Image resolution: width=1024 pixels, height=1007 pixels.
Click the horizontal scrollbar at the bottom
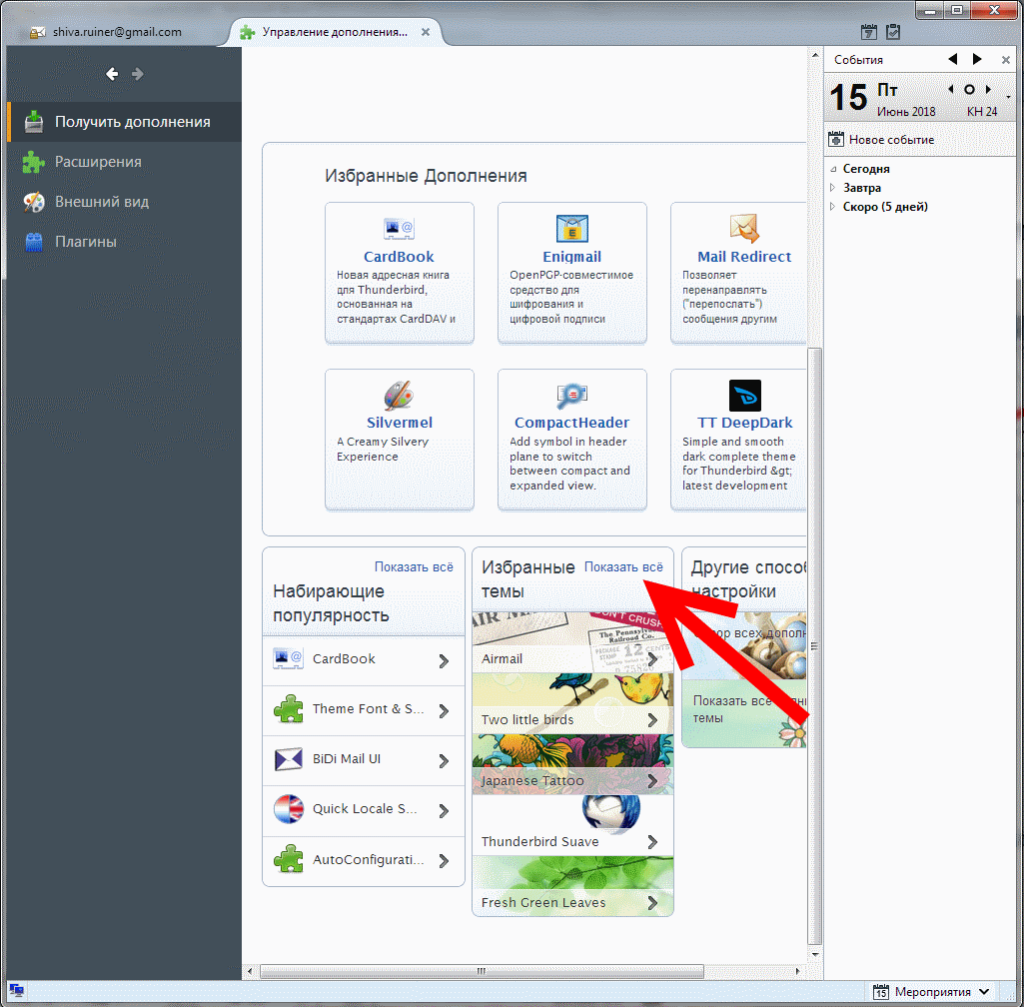(480, 971)
